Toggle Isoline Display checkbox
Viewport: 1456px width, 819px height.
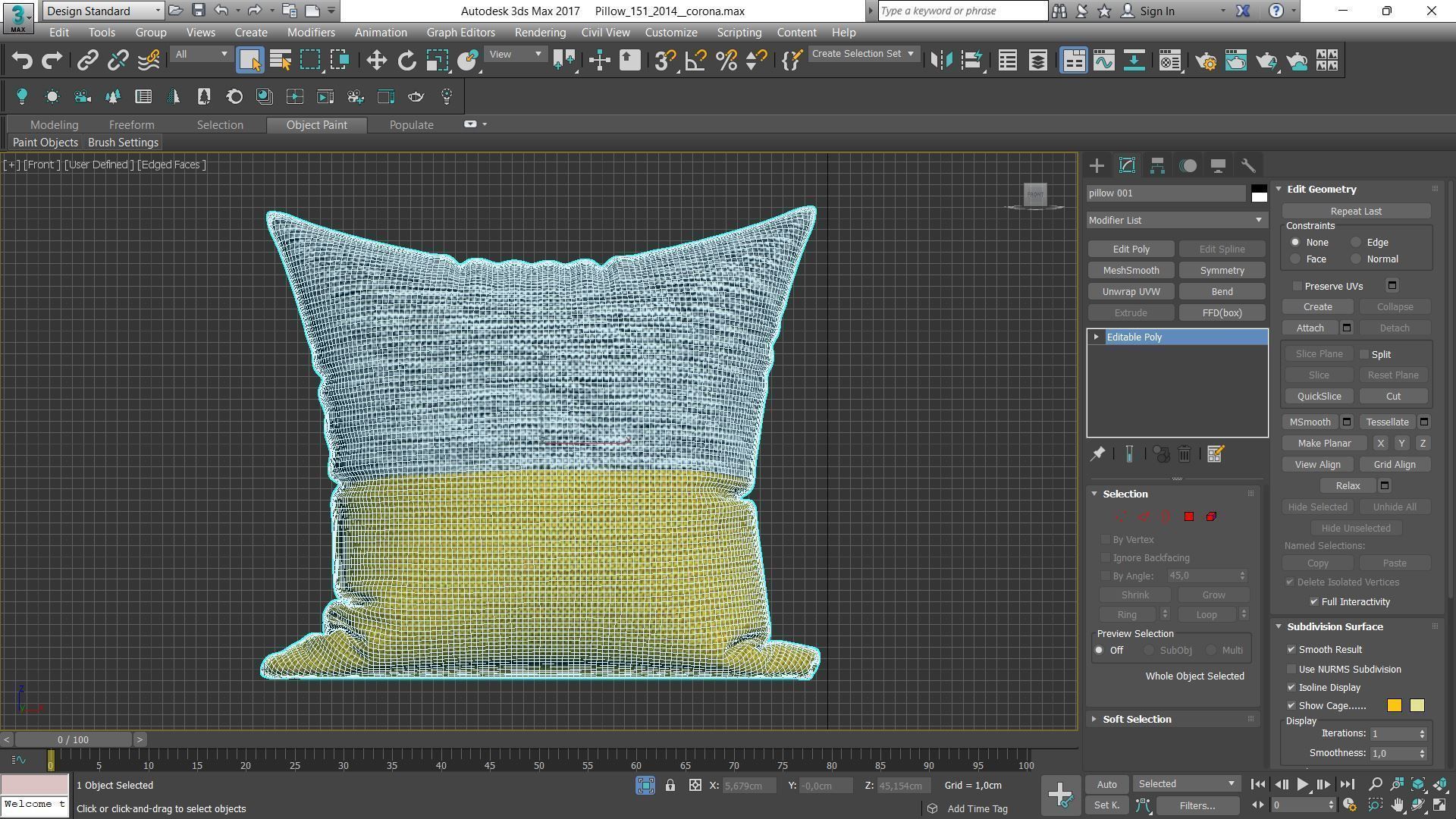coord(1291,688)
